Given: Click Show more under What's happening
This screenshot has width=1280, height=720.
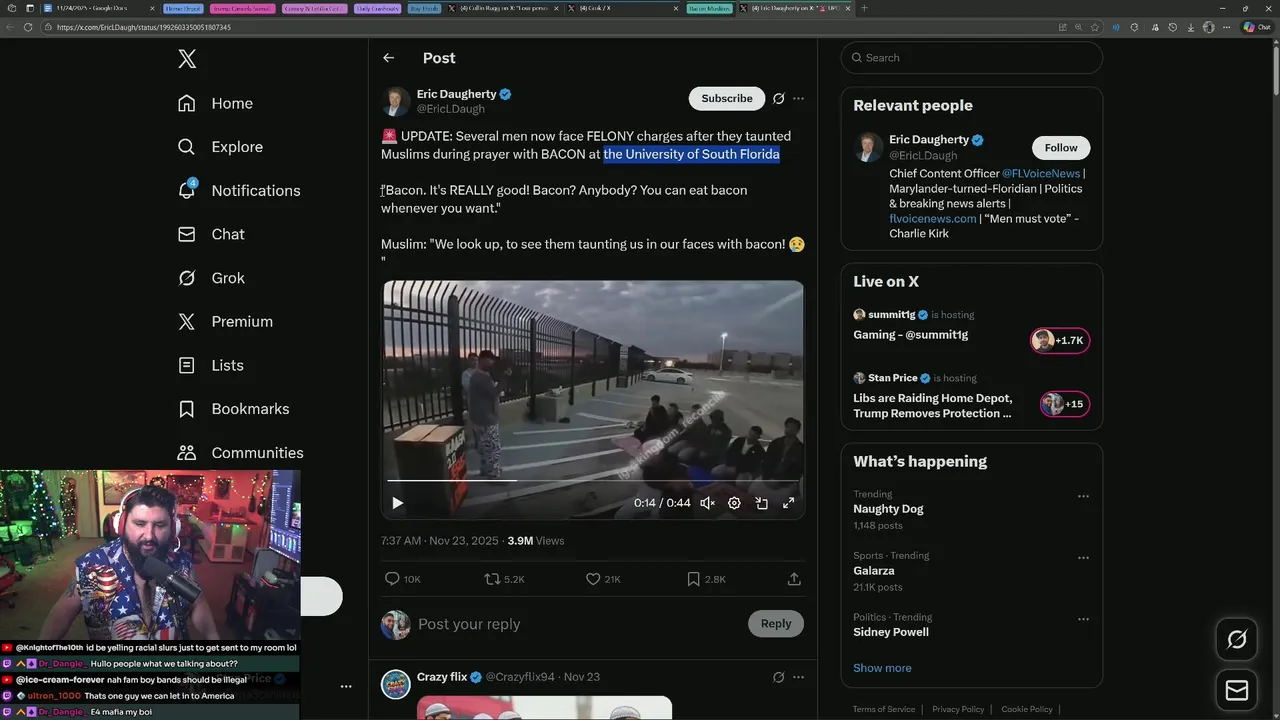Looking at the screenshot, I should pyautogui.click(x=882, y=668).
